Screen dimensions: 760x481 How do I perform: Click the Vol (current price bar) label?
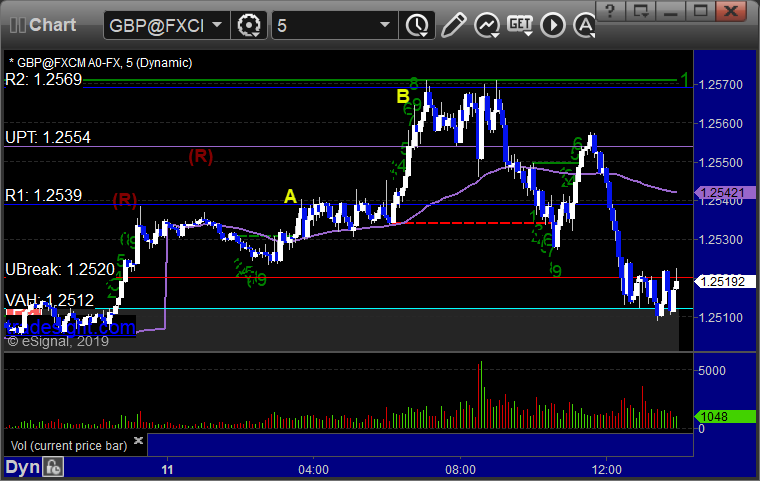coord(69,446)
